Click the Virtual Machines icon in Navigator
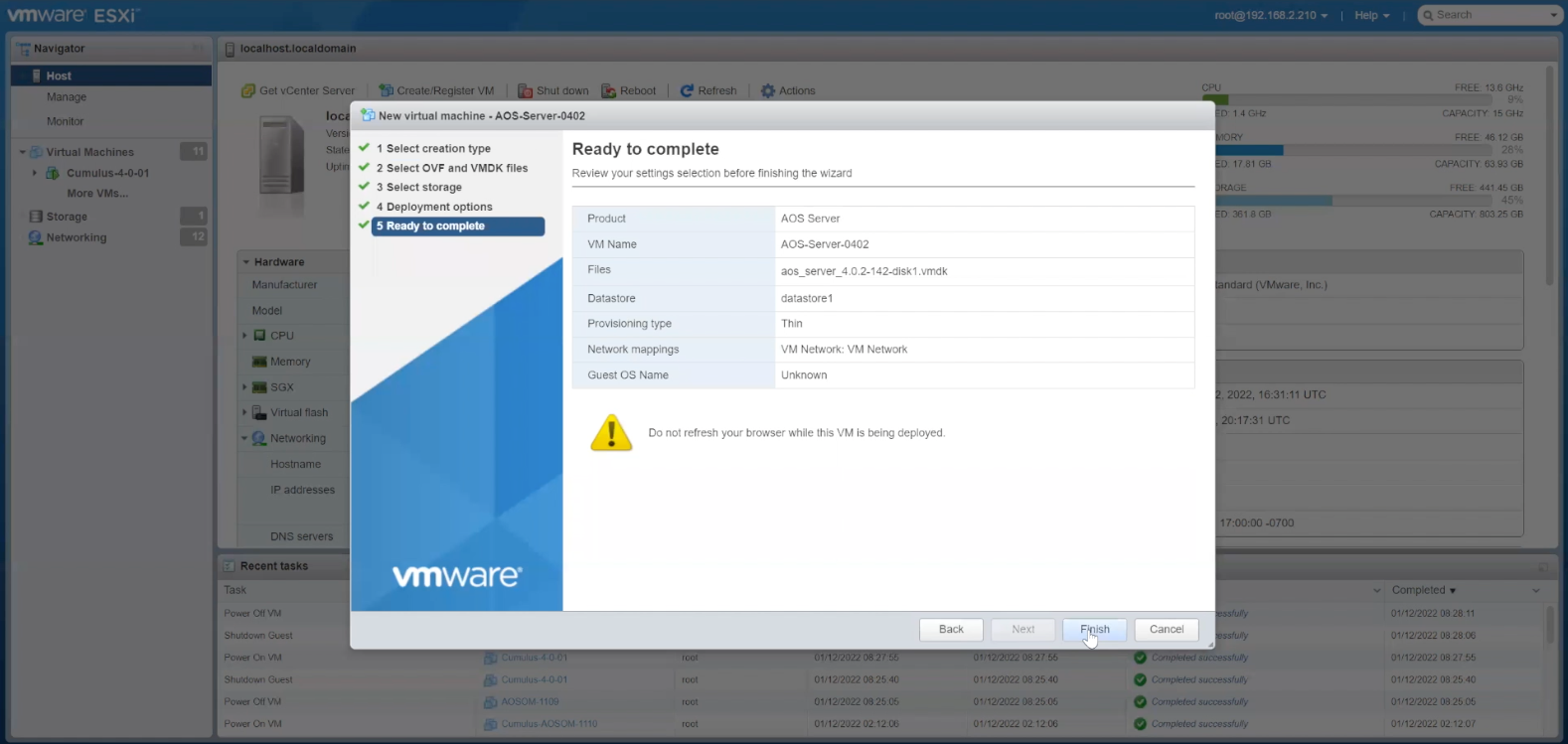 (37, 152)
